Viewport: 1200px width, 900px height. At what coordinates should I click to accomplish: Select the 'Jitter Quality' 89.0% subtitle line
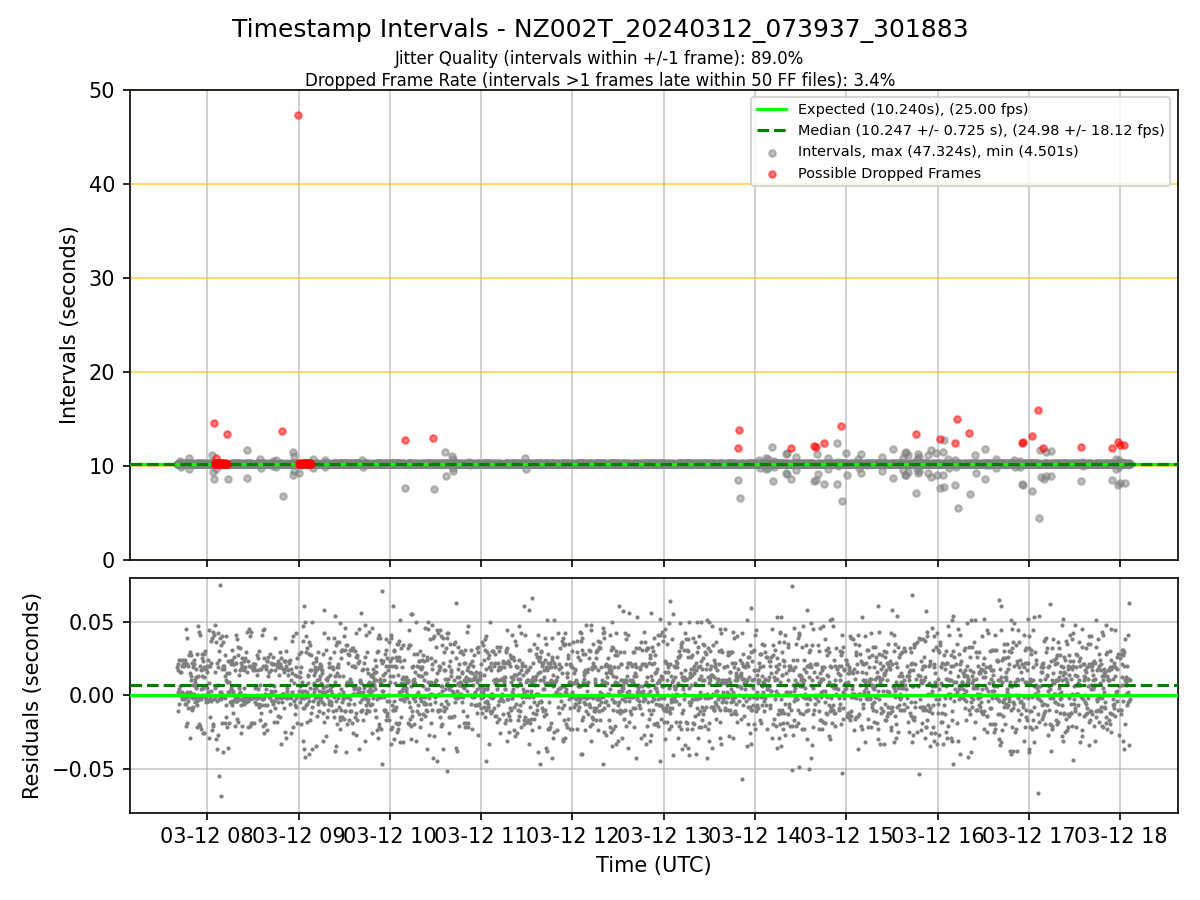tap(599, 58)
